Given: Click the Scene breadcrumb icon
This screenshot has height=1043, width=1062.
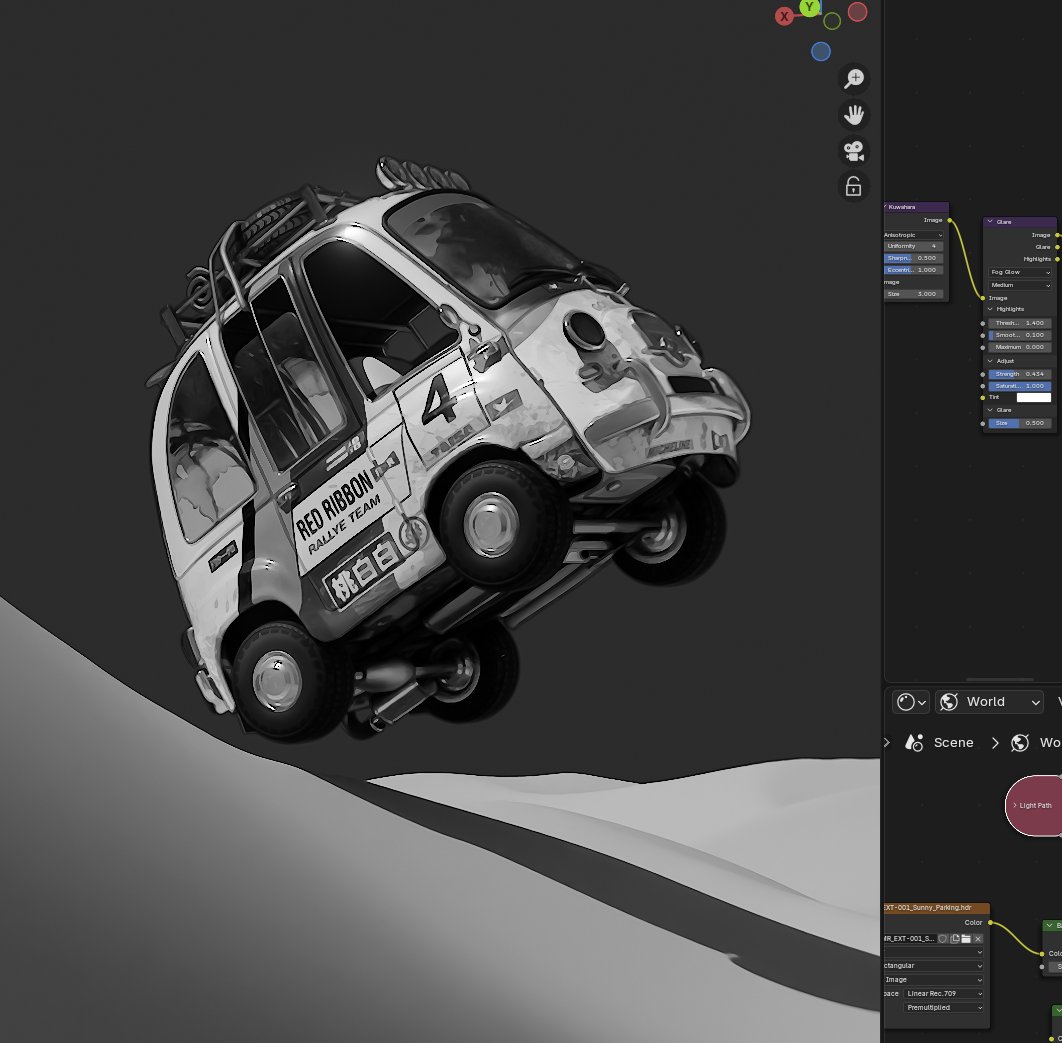Looking at the screenshot, I should 914,742.
